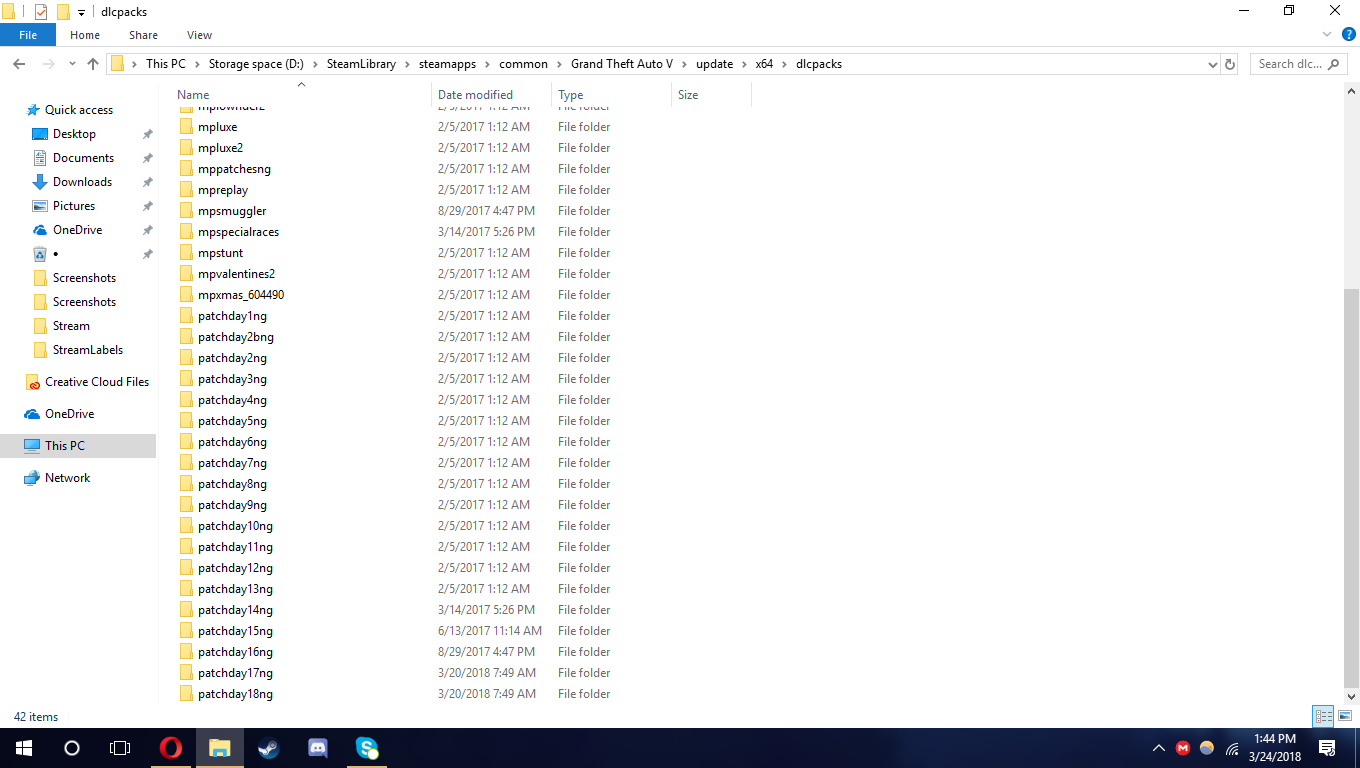Click the New Folder quick access icon
The image size is (1360, 768).
click(63, 12)
